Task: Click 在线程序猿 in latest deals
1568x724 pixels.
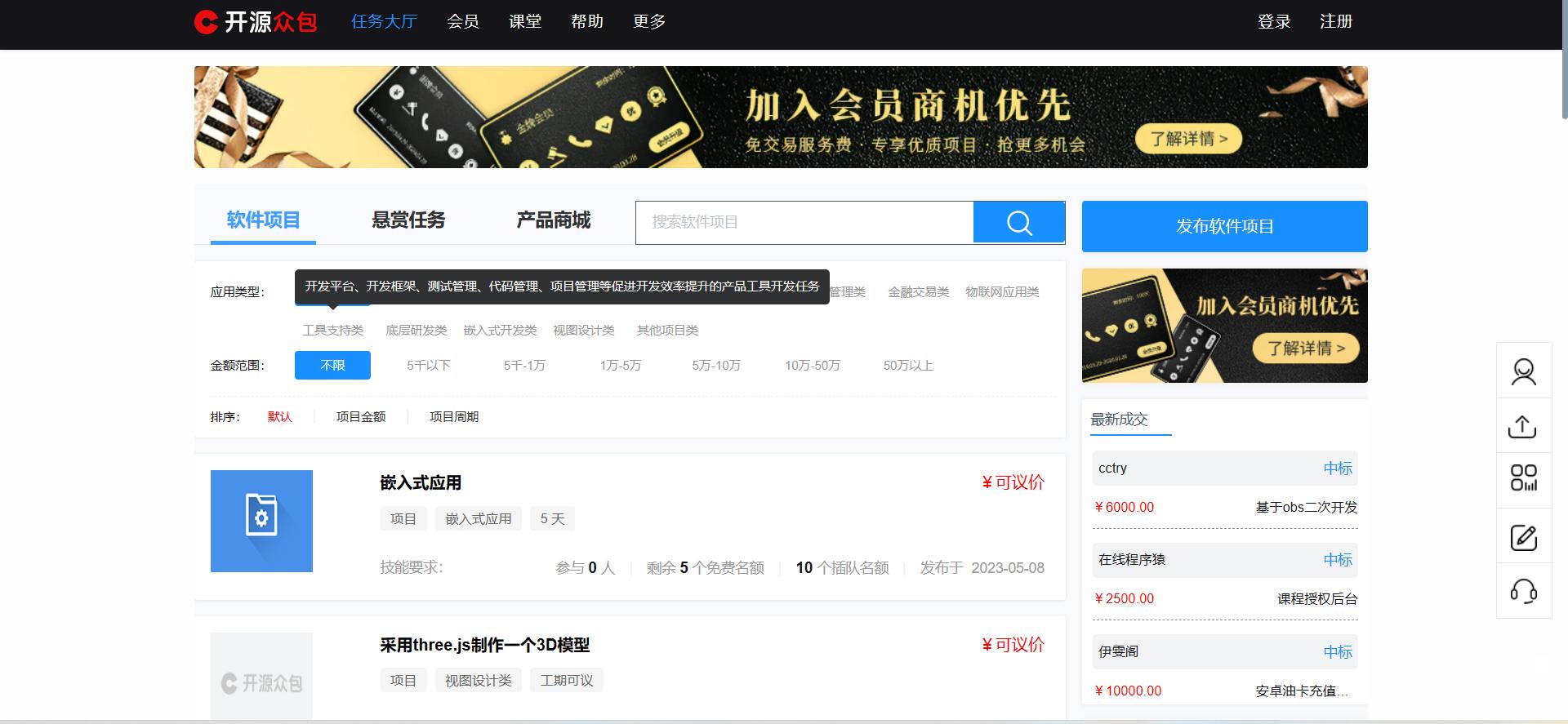Action: click(x=1132, y=560)
